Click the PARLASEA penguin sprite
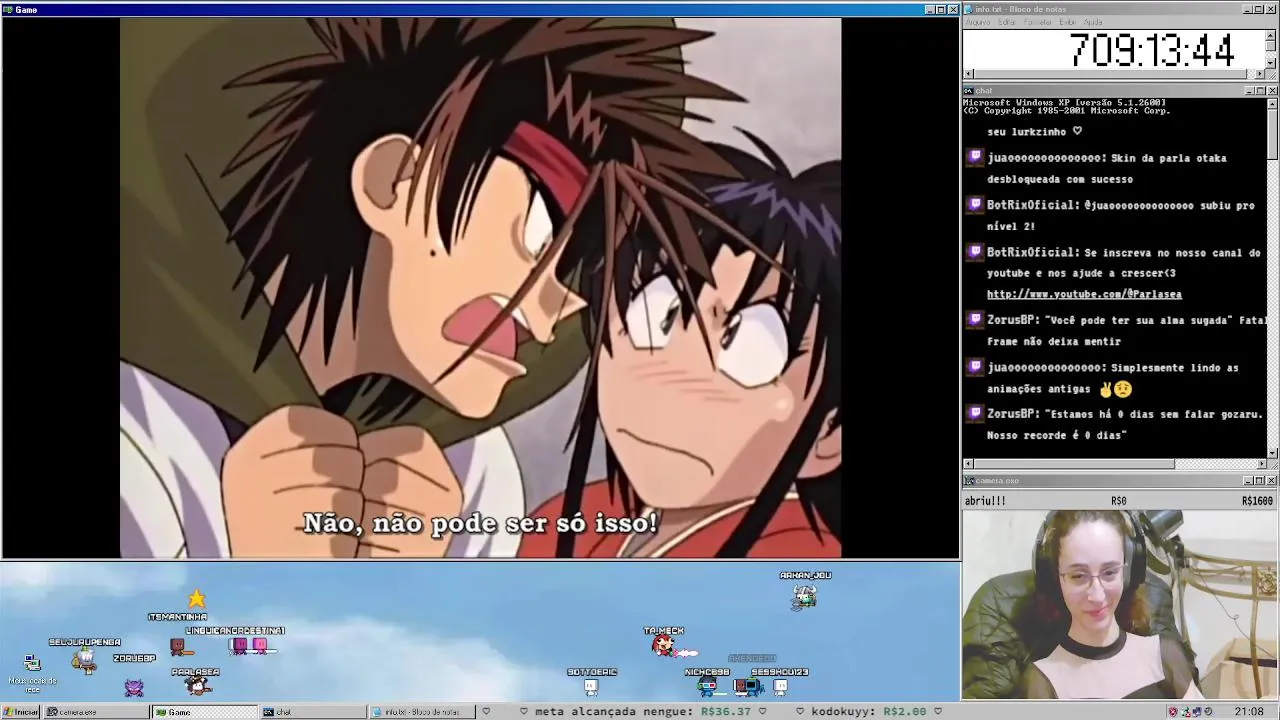Image resolution: width=1280 pixels, height=720 pixels. (x=198, y=686)
